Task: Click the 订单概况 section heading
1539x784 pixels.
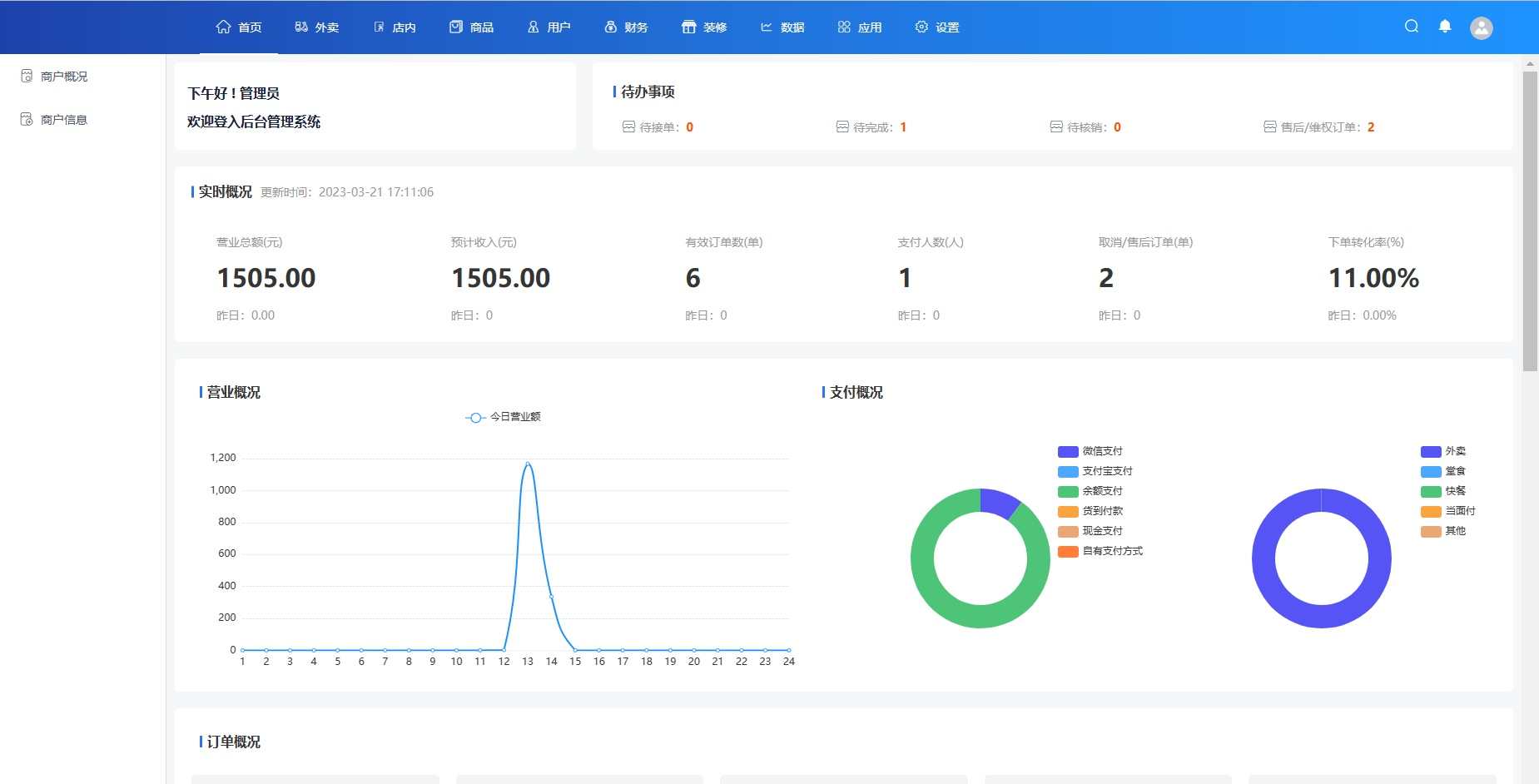Action: tap(233, 742)
